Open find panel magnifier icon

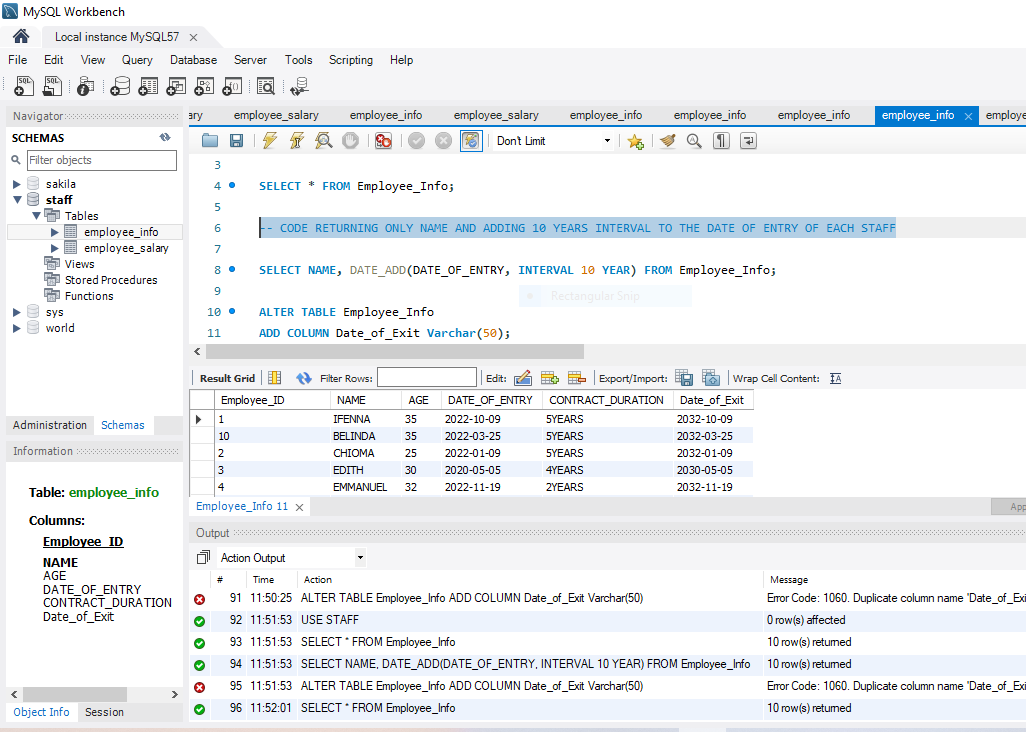694,141
